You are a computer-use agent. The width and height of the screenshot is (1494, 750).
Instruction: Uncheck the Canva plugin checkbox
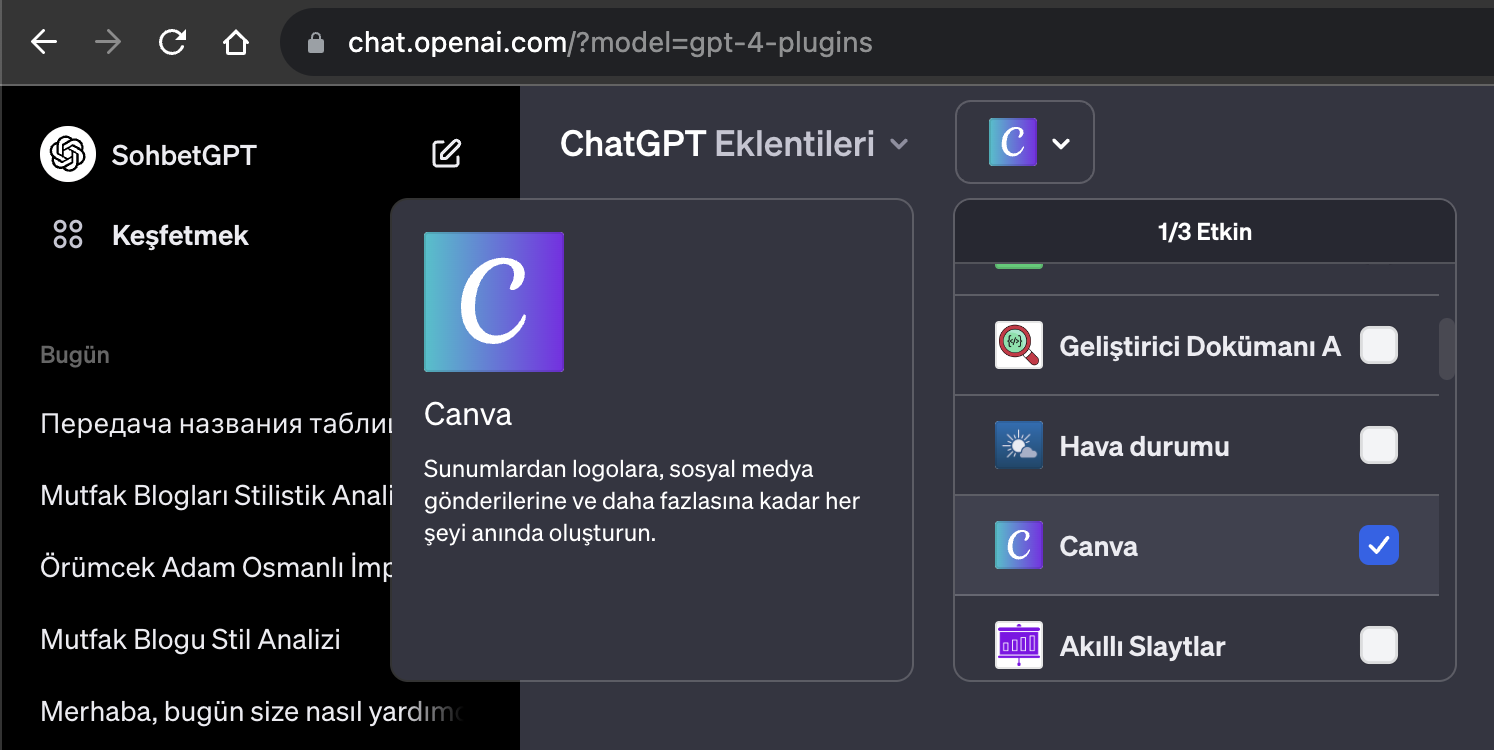pos(1379,545)
